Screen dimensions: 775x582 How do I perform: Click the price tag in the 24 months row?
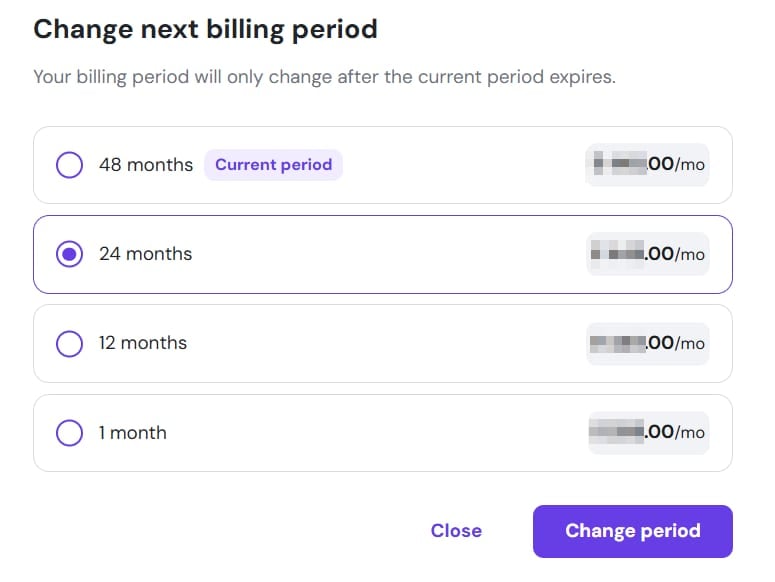coord(648,255)
